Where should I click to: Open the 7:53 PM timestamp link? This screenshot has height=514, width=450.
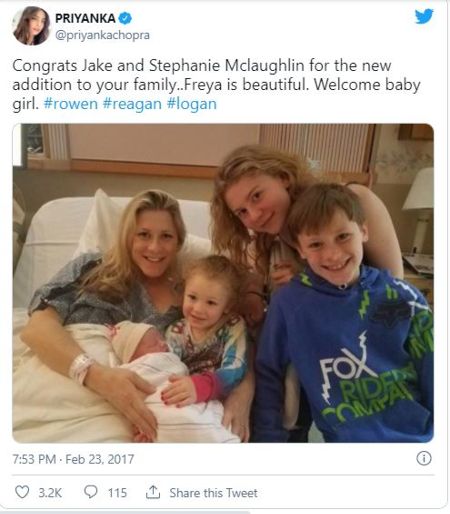click(34, 459)
